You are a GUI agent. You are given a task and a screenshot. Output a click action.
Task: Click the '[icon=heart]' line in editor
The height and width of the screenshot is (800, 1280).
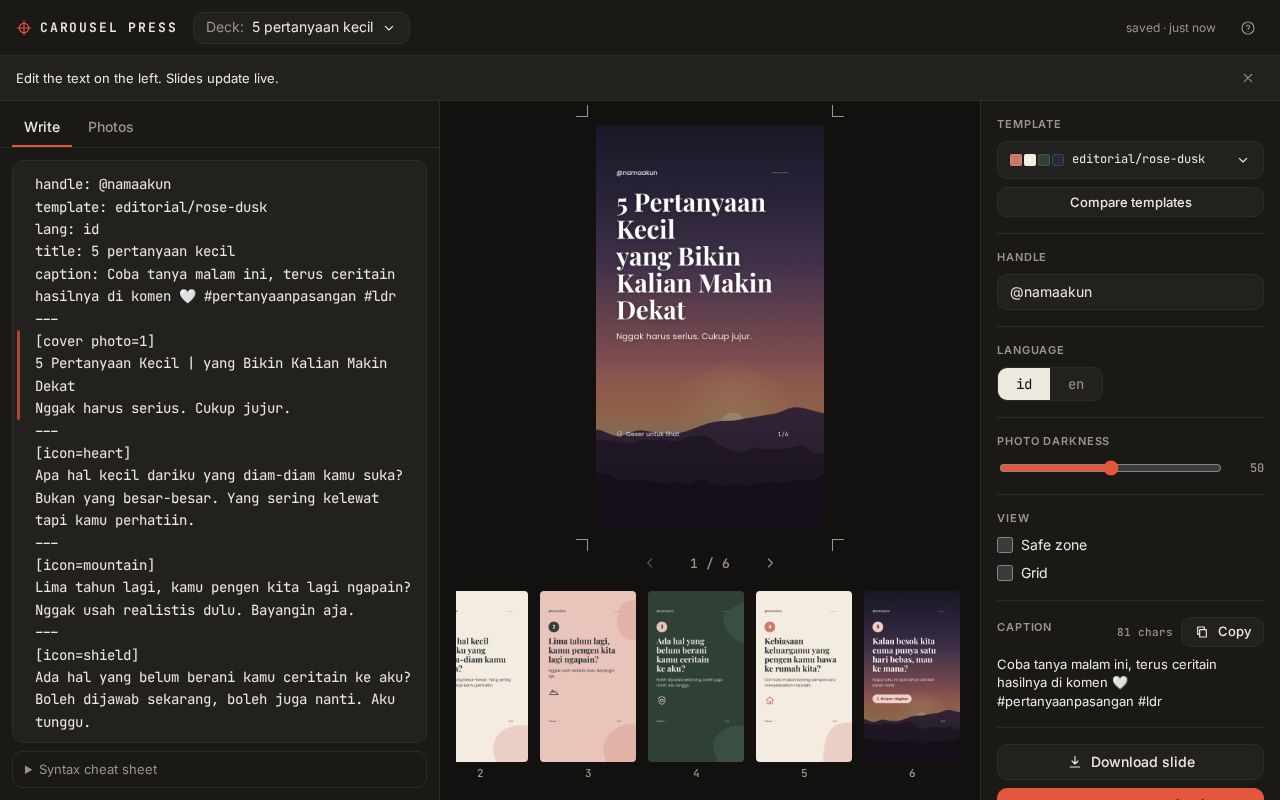pos(83,453)
